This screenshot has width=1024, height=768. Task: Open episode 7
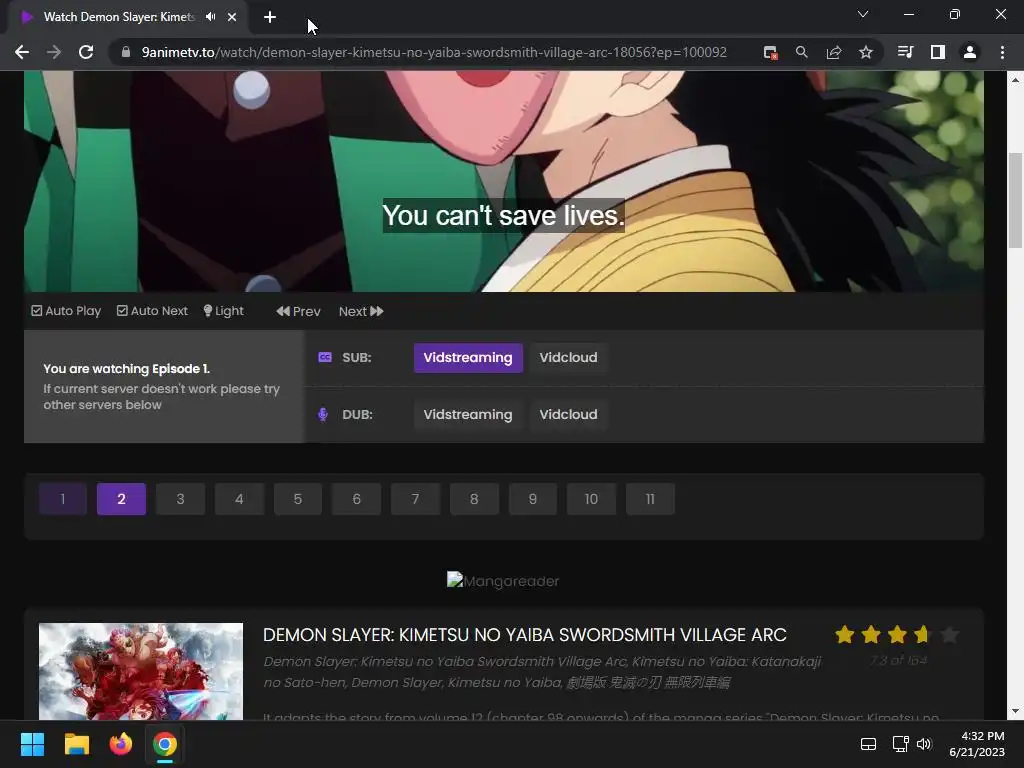tap(415, 500)
